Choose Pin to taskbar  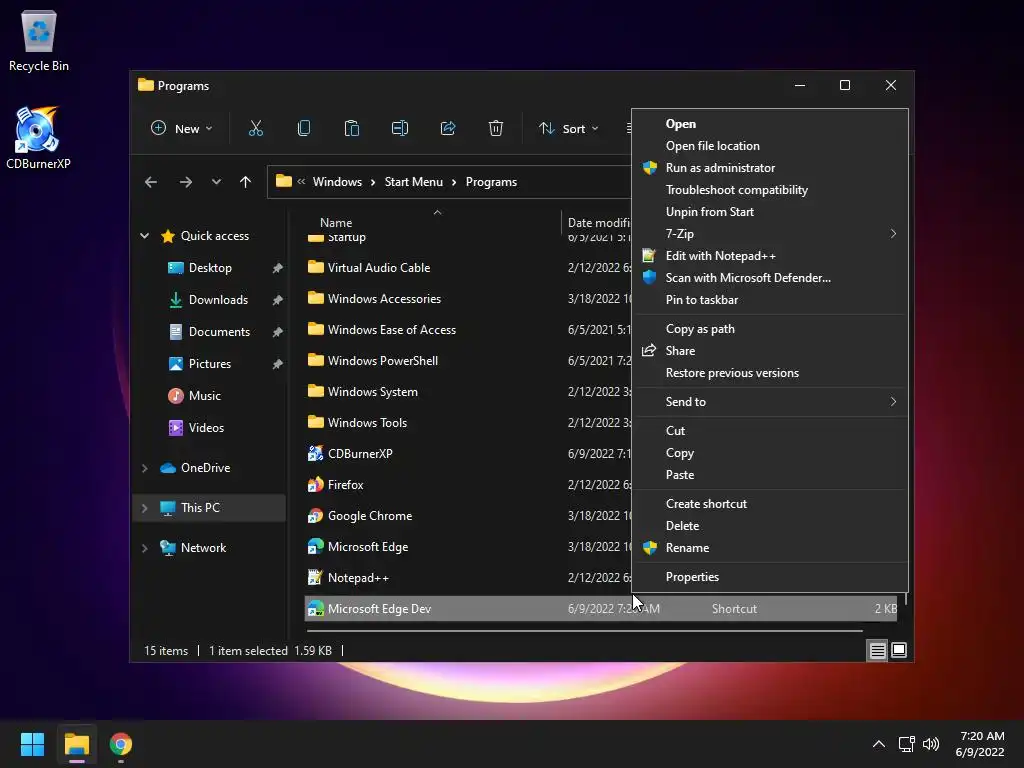point(770,300)
